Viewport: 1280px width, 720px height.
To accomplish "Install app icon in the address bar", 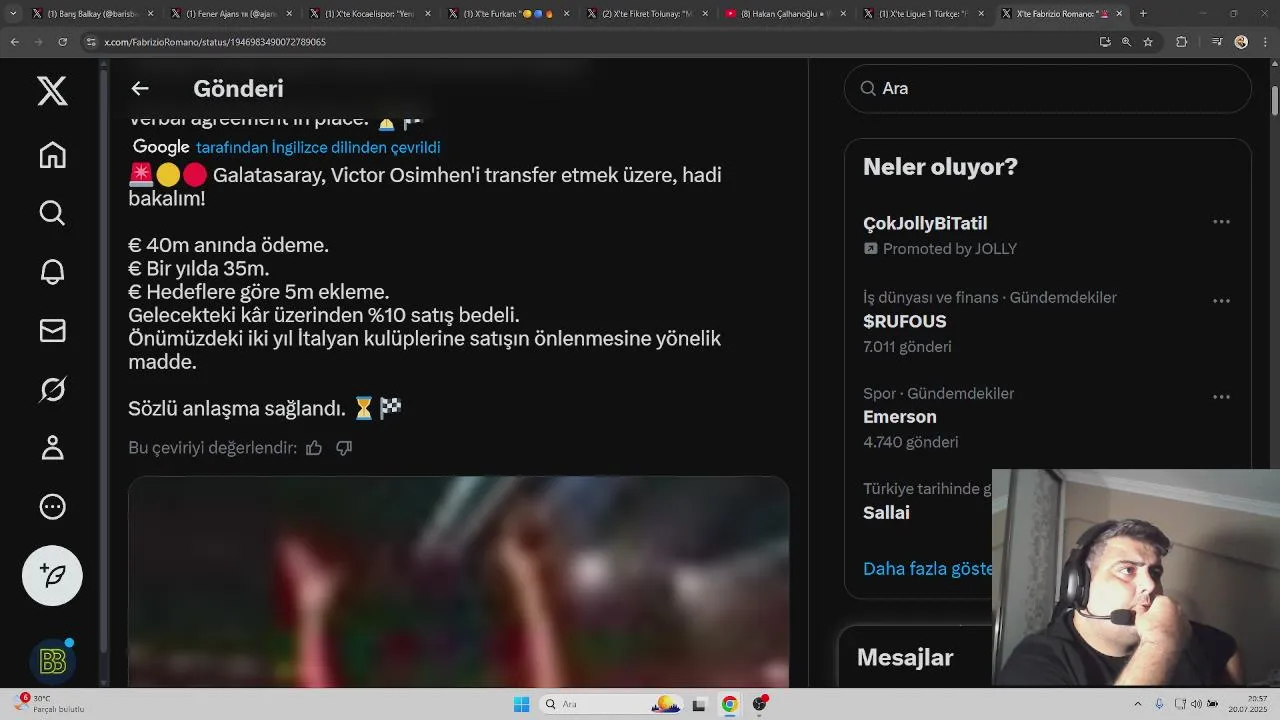I will tap(1105, 42).
